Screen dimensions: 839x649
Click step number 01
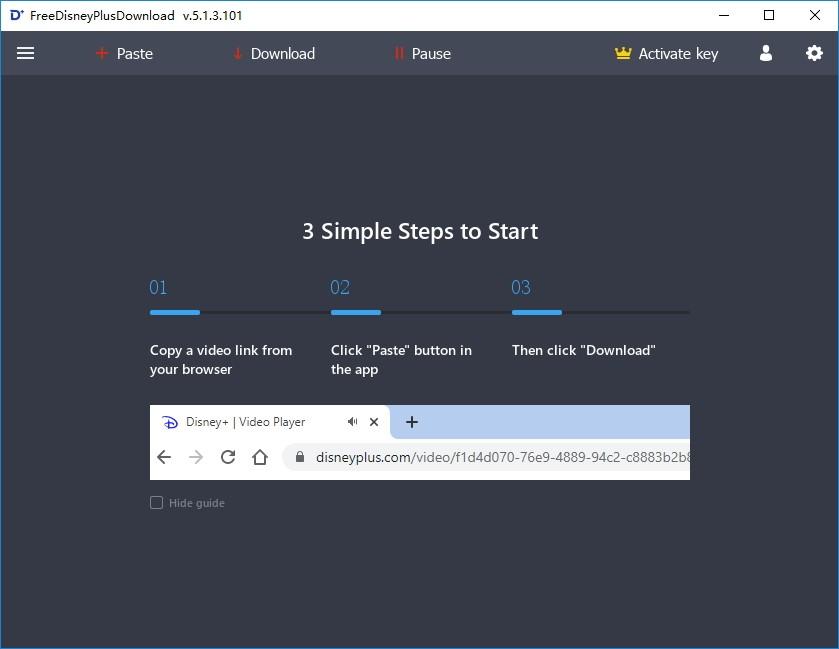coord(158,287)
